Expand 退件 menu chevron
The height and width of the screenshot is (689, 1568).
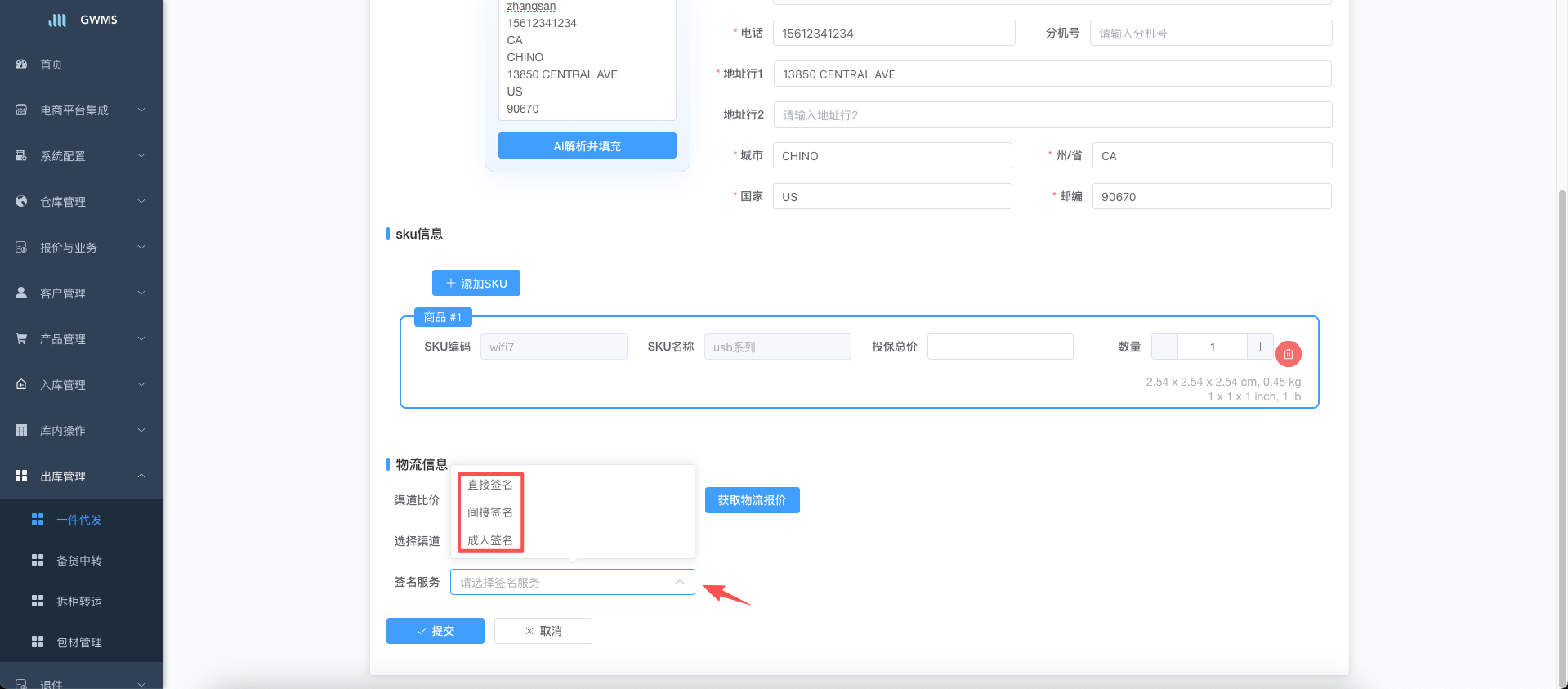(x=141, y=684)
